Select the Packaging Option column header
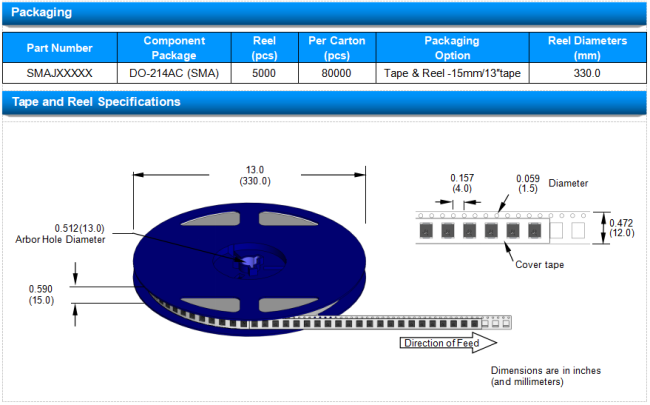The height and width of the screenshot is (405, 650). coord(452,48)
